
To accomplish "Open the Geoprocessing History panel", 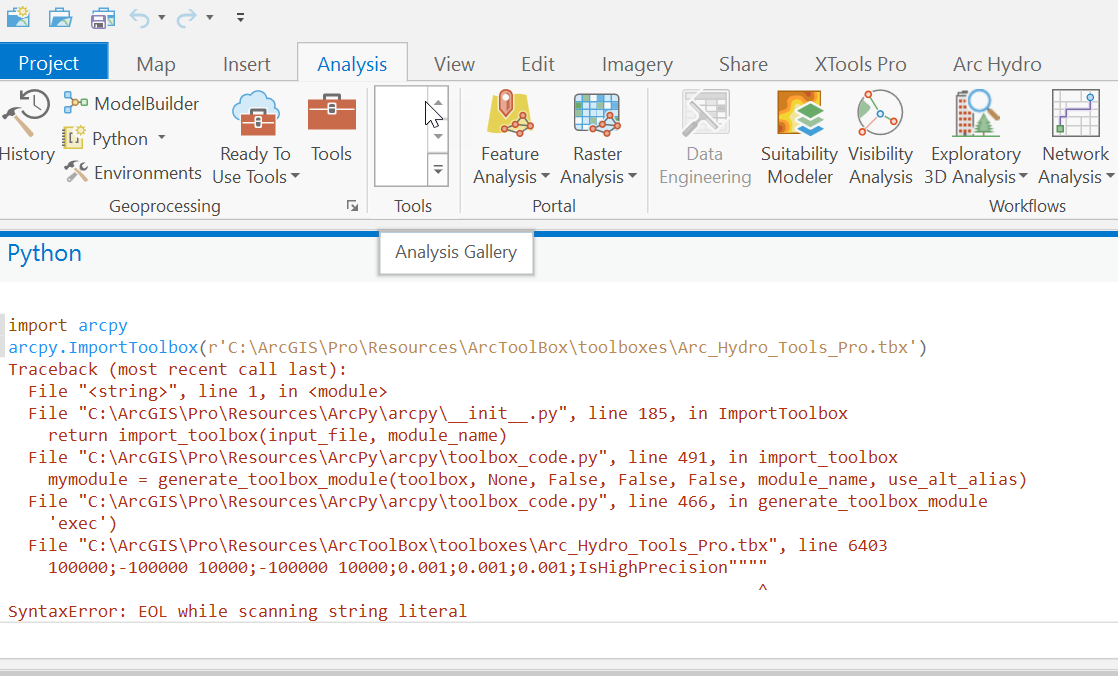I will pos(28,133).
